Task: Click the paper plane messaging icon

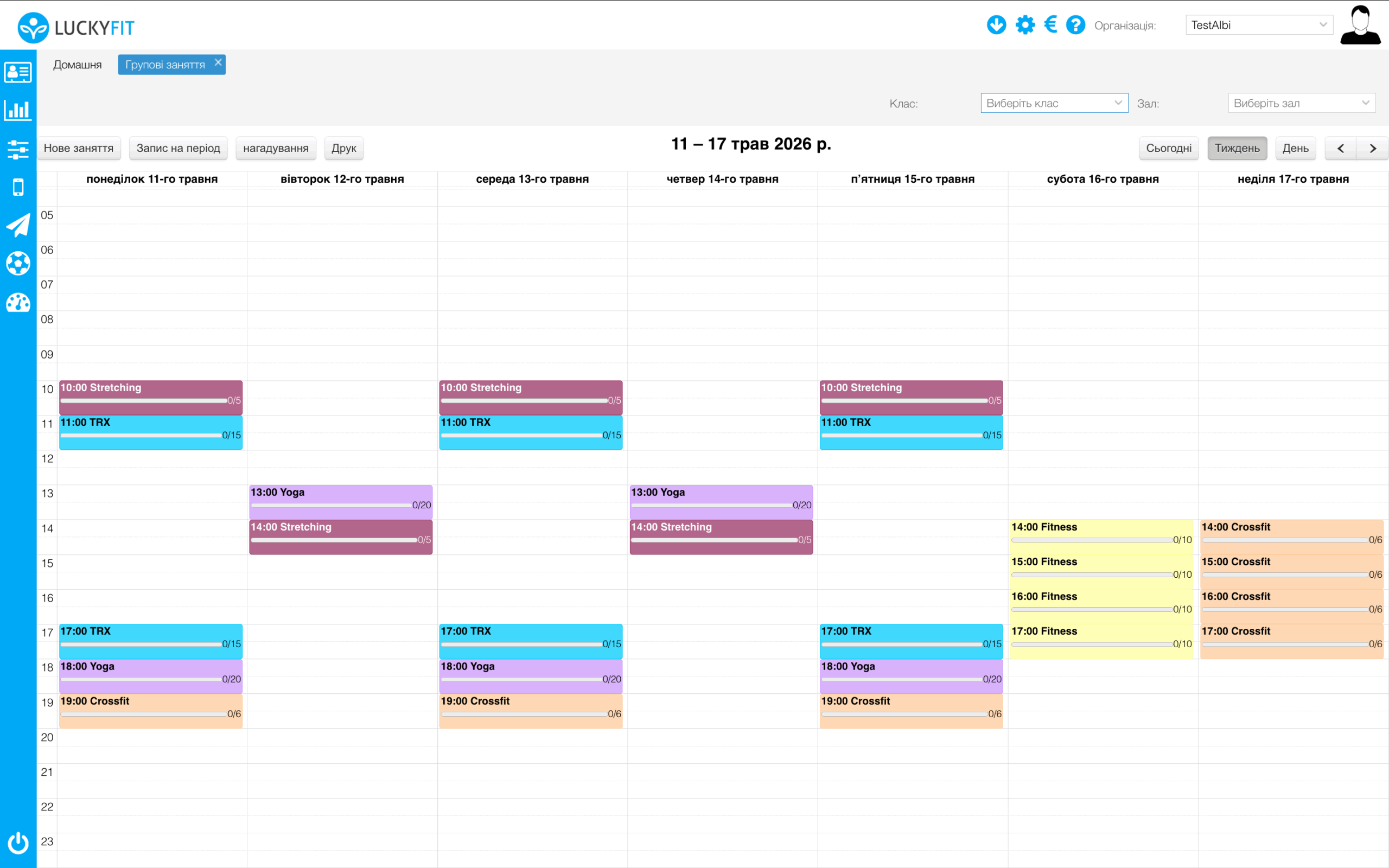Action: click(x=18, y=225)
